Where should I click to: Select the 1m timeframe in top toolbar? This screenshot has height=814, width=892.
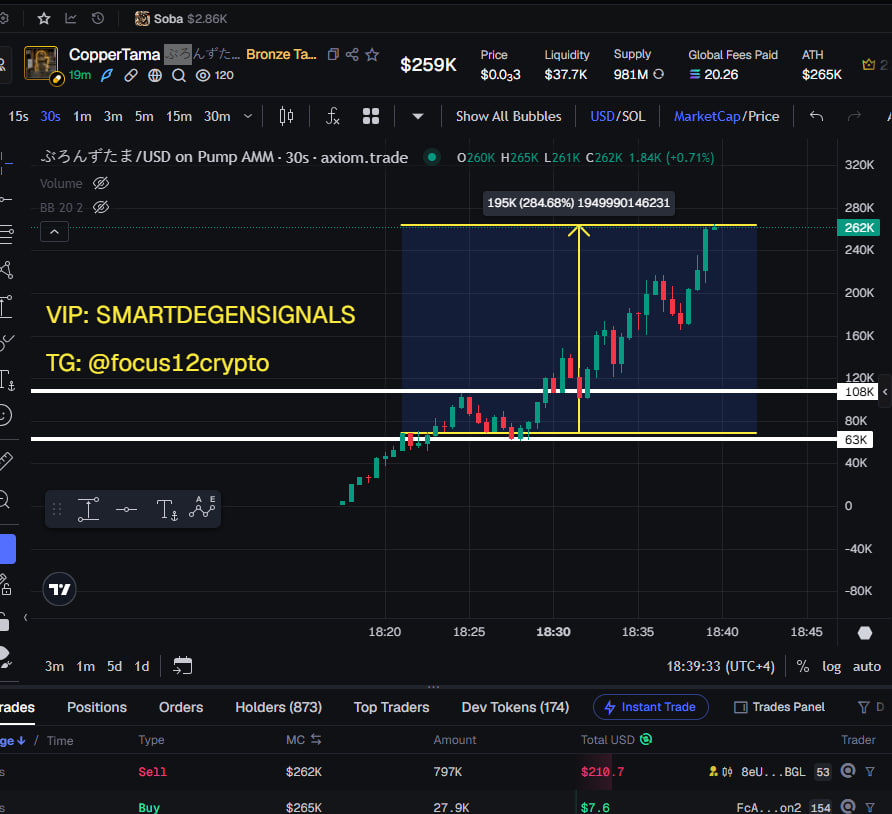tap(82, 117)
